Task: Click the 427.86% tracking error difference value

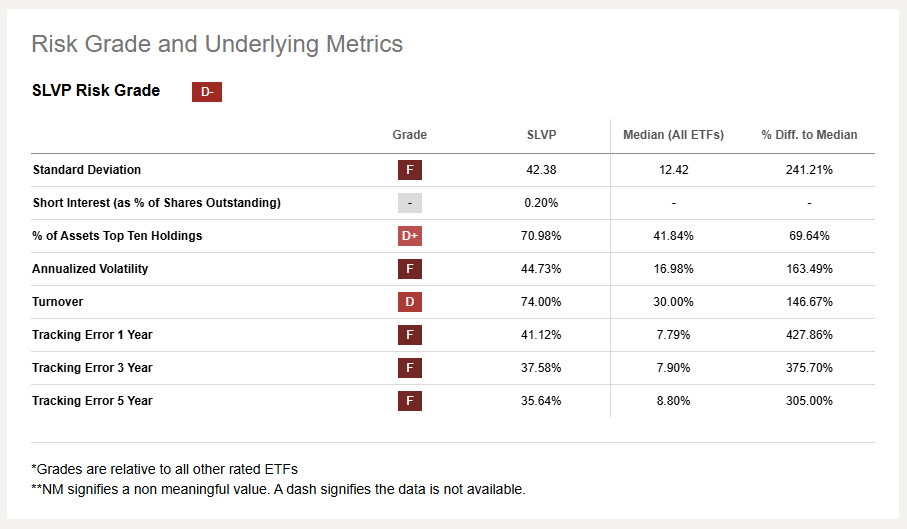Action: click(x=809, y=335)
